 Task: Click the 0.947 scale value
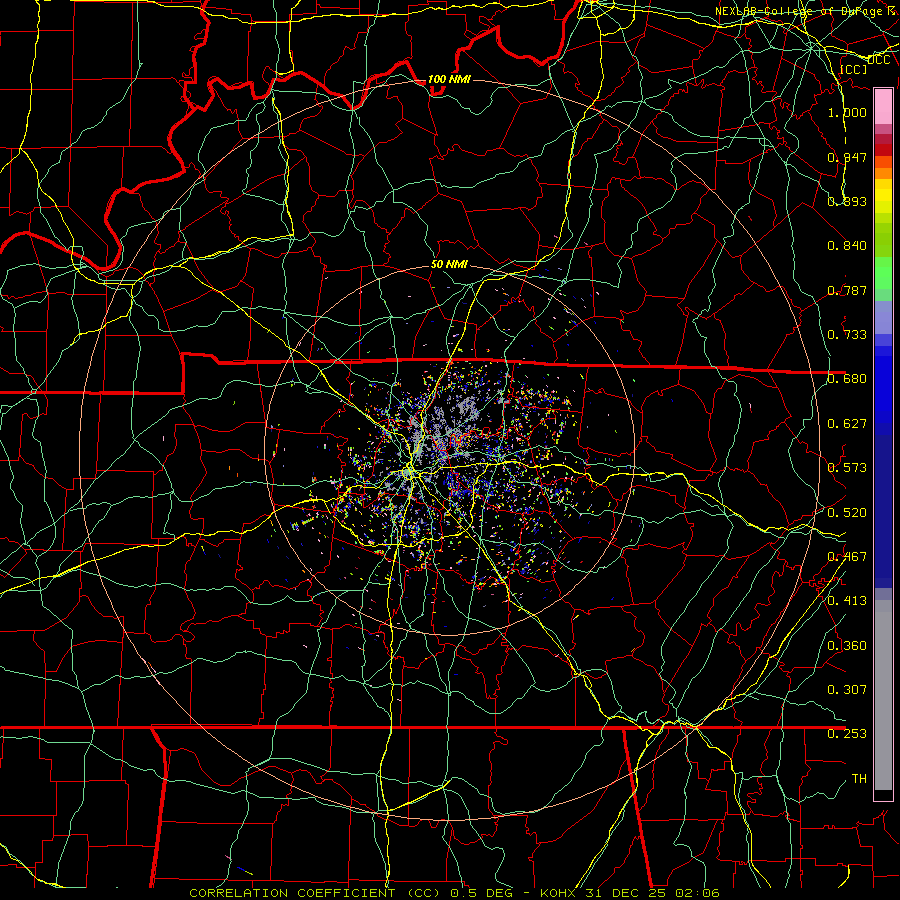click(x=847, y=157)
